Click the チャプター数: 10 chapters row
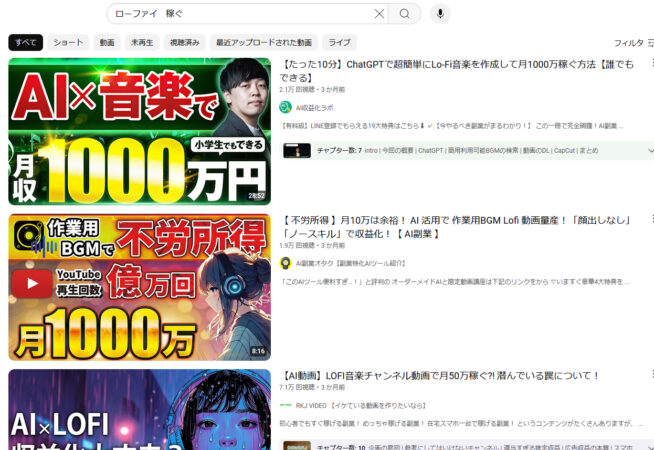654x450 pixels. (x=467, y=445)
